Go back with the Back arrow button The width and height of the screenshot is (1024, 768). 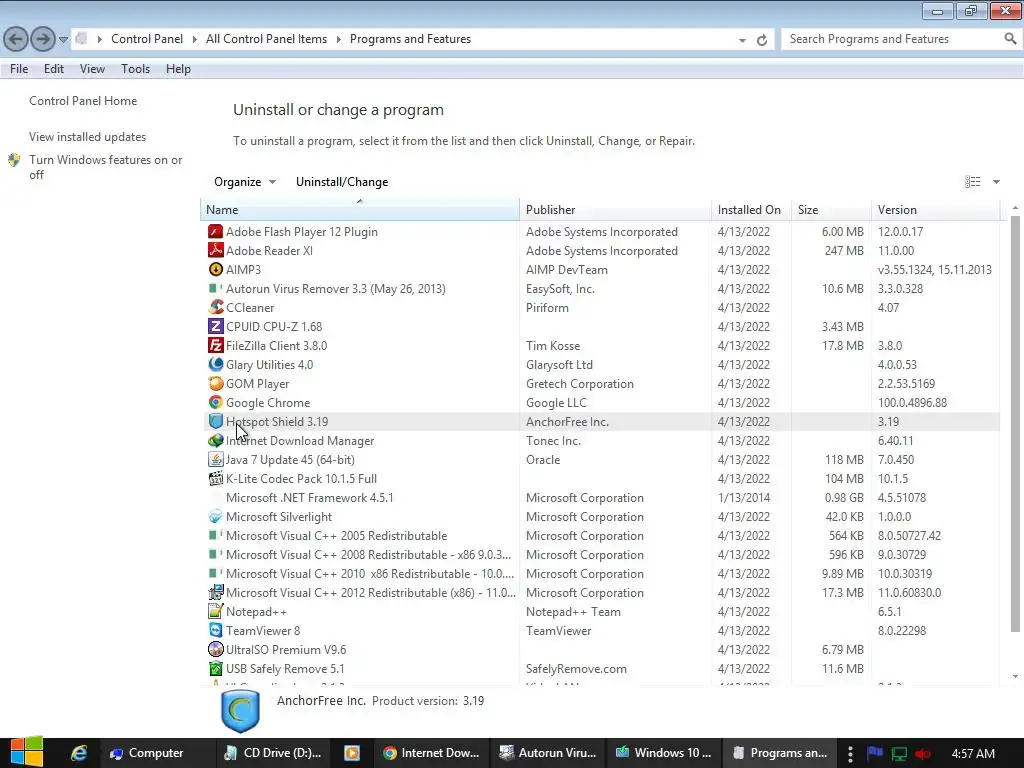click(x=16, y=39)
